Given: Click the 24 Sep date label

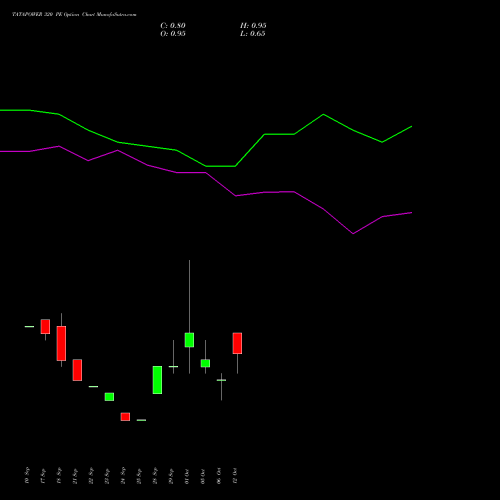Looking at the screenshot, I should [x=123, y=476].
